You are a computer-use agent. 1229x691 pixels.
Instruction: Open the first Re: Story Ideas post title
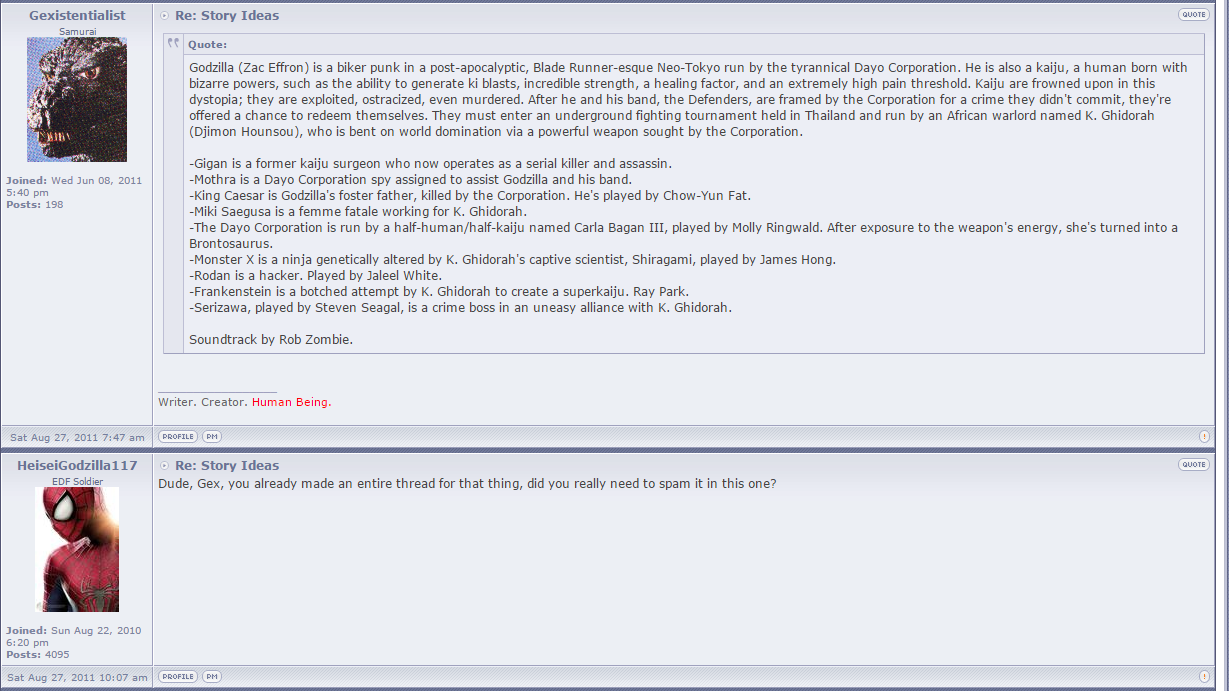pyautogui.click(x=227, y=15)
